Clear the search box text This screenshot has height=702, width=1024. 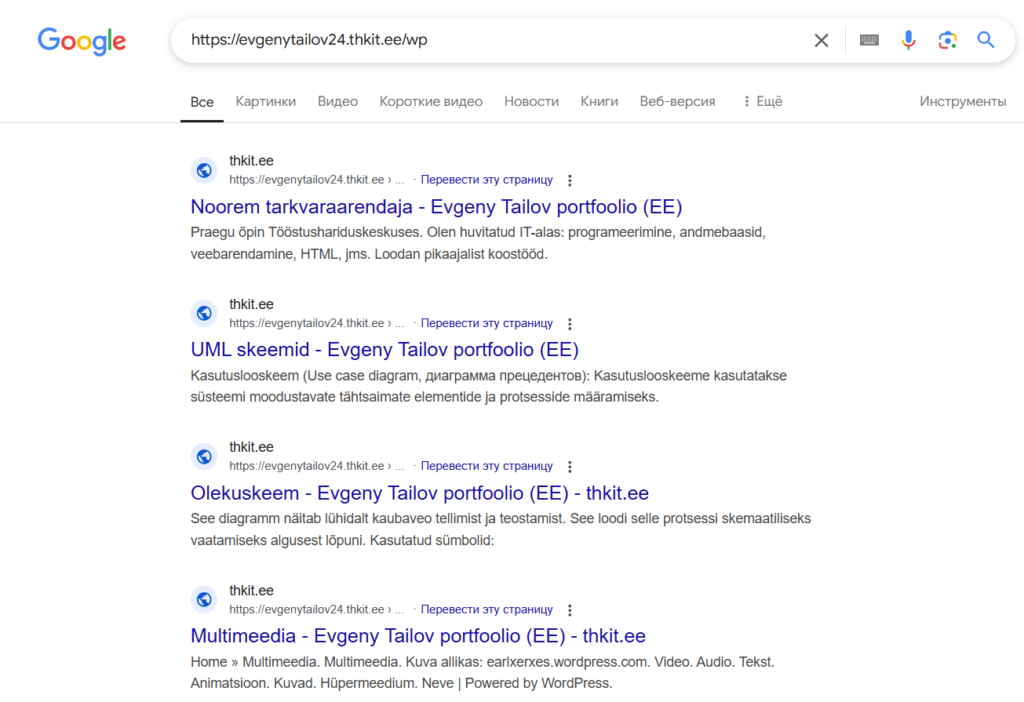tap(821, 40)
